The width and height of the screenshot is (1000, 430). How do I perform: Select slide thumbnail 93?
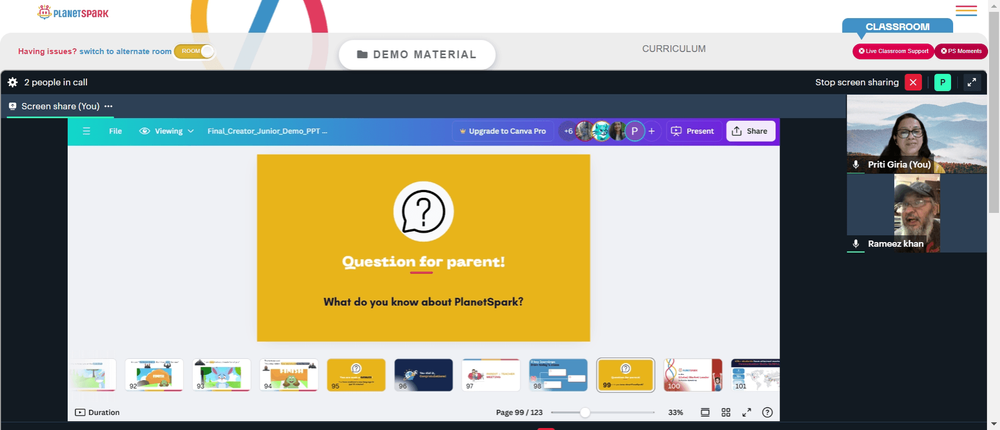click(222, 375)
